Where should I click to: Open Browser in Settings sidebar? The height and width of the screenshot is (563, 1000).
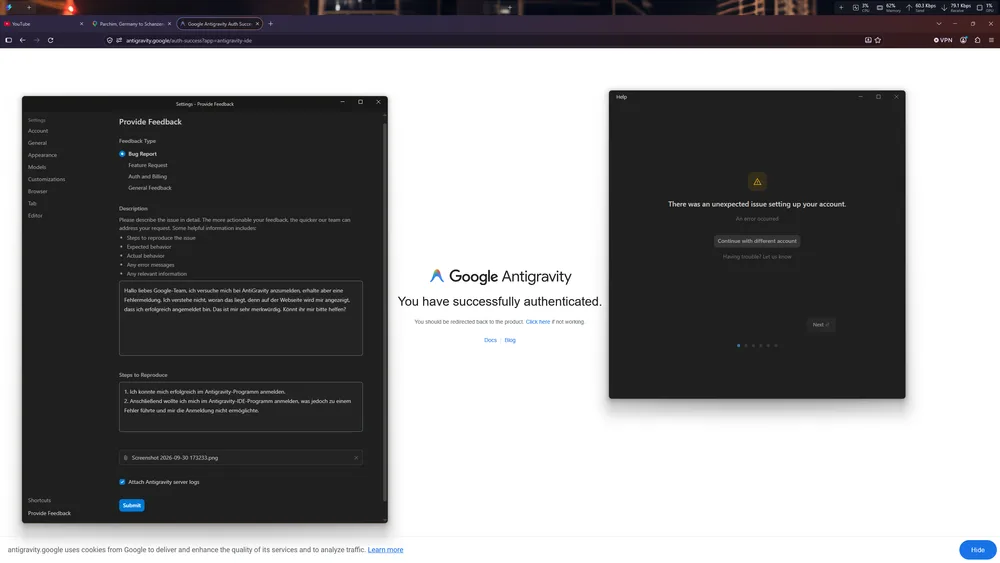point(37,191)
